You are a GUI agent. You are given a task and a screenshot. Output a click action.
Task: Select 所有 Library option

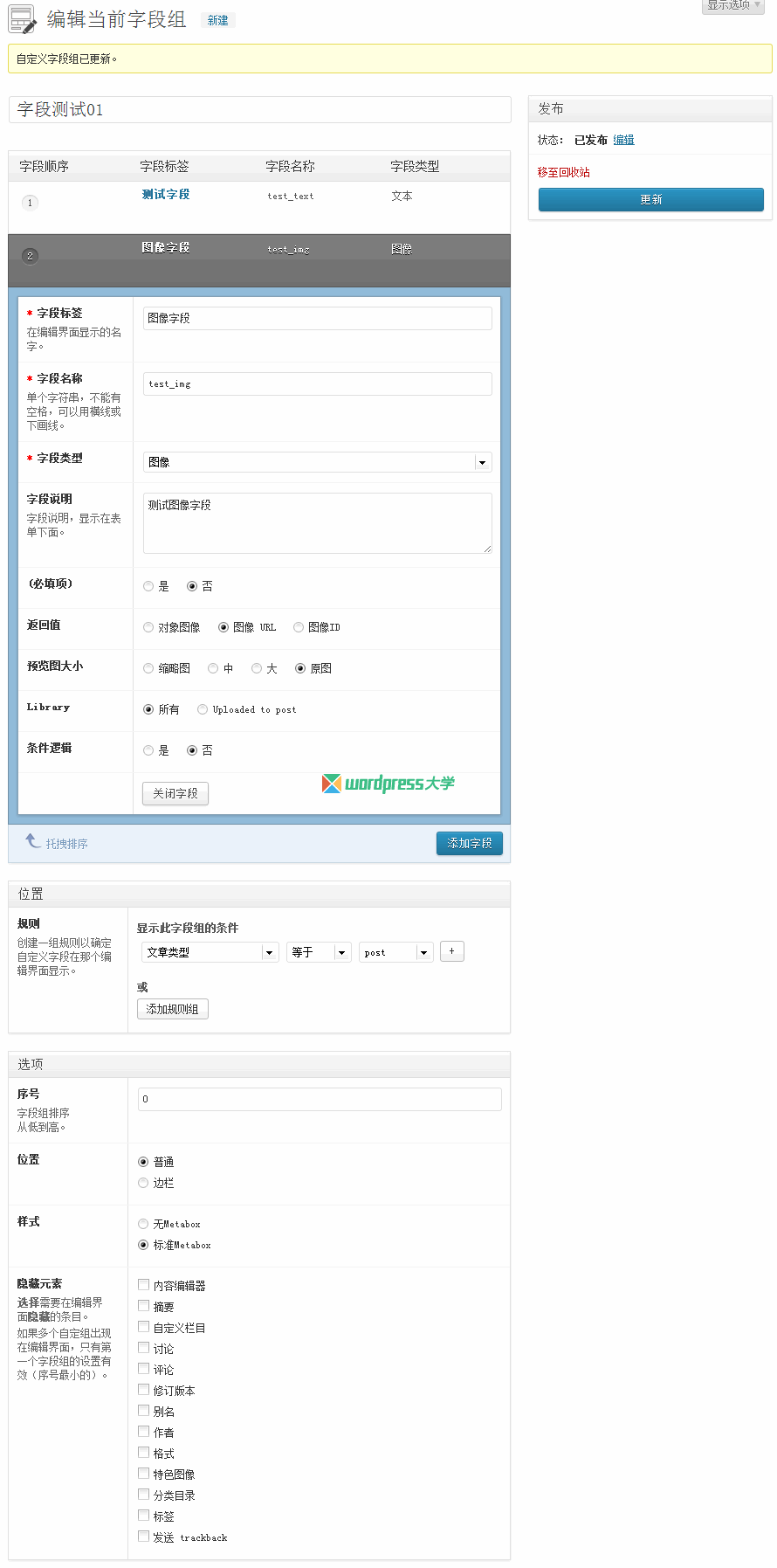coord(148,709)
